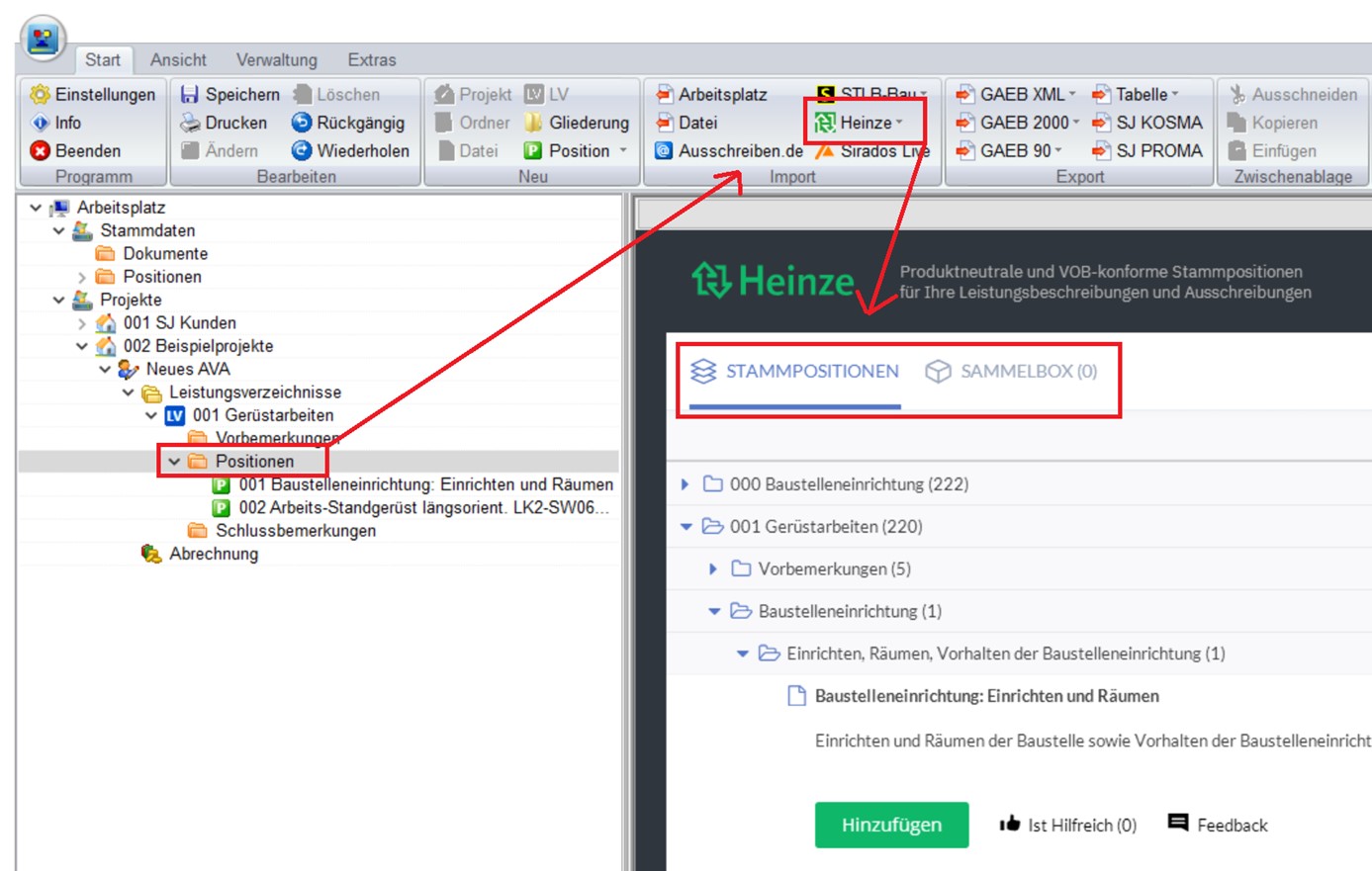Click the application orb button

point(43,40)
